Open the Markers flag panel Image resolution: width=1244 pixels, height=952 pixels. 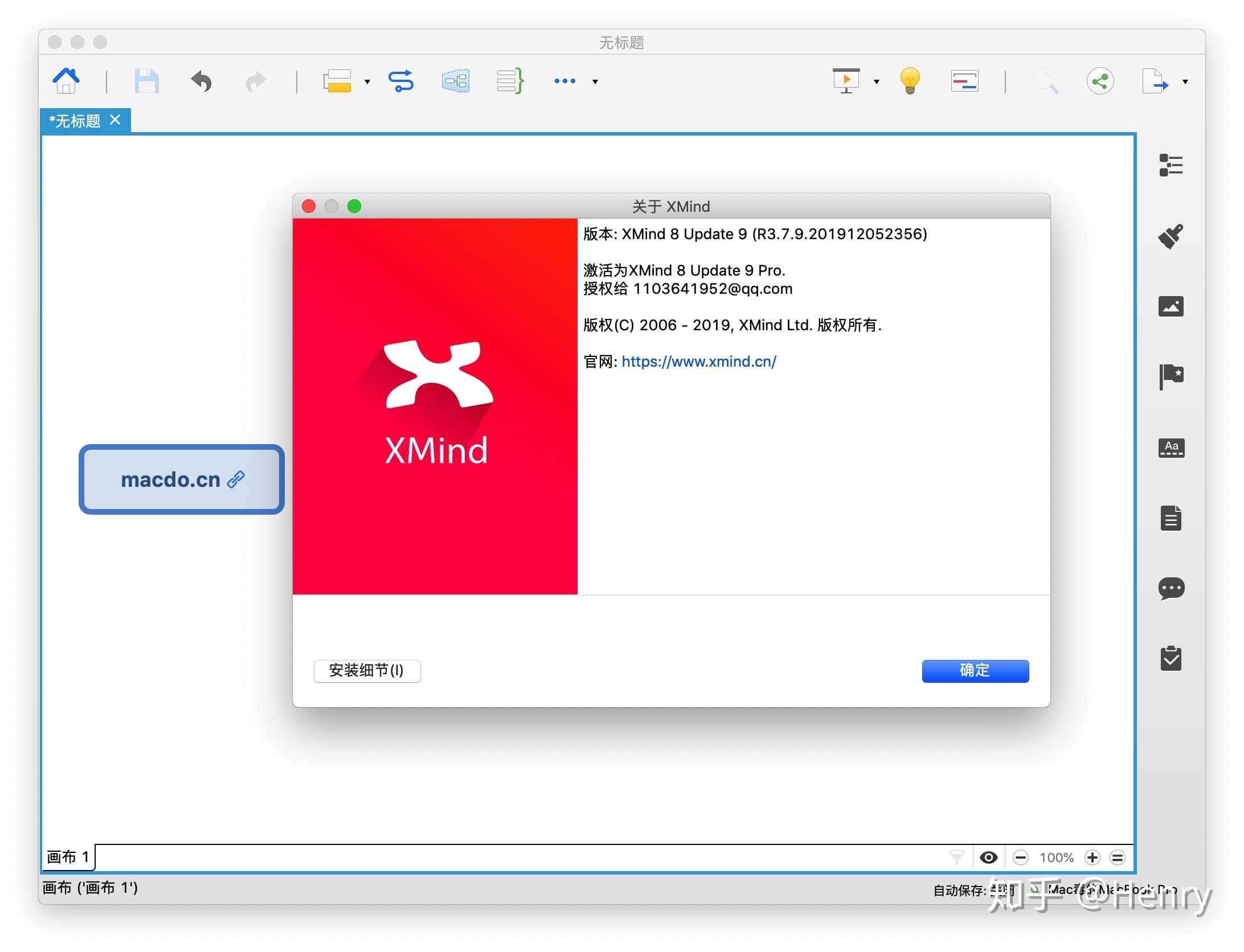coord(1172,377)
